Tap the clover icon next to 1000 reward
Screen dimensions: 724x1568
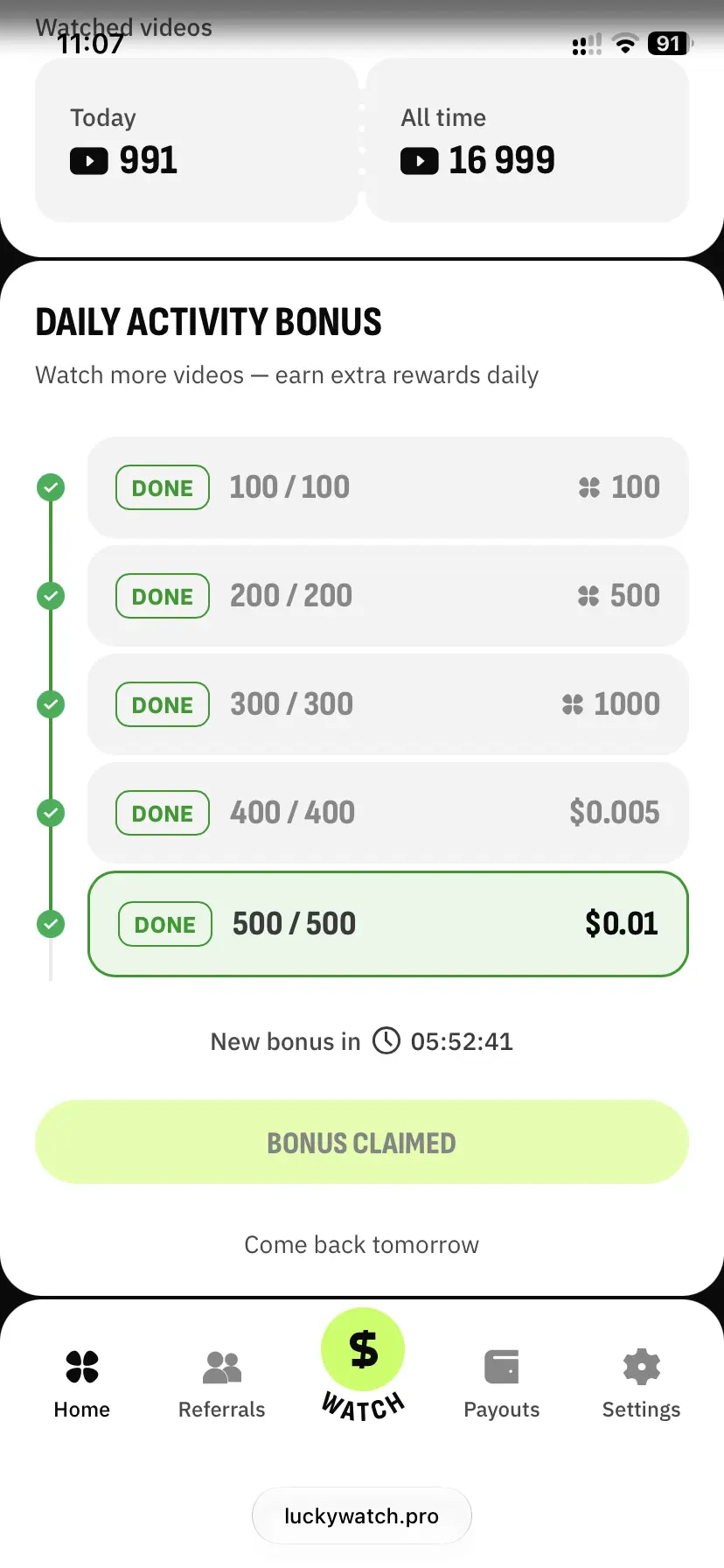[573, 704]
